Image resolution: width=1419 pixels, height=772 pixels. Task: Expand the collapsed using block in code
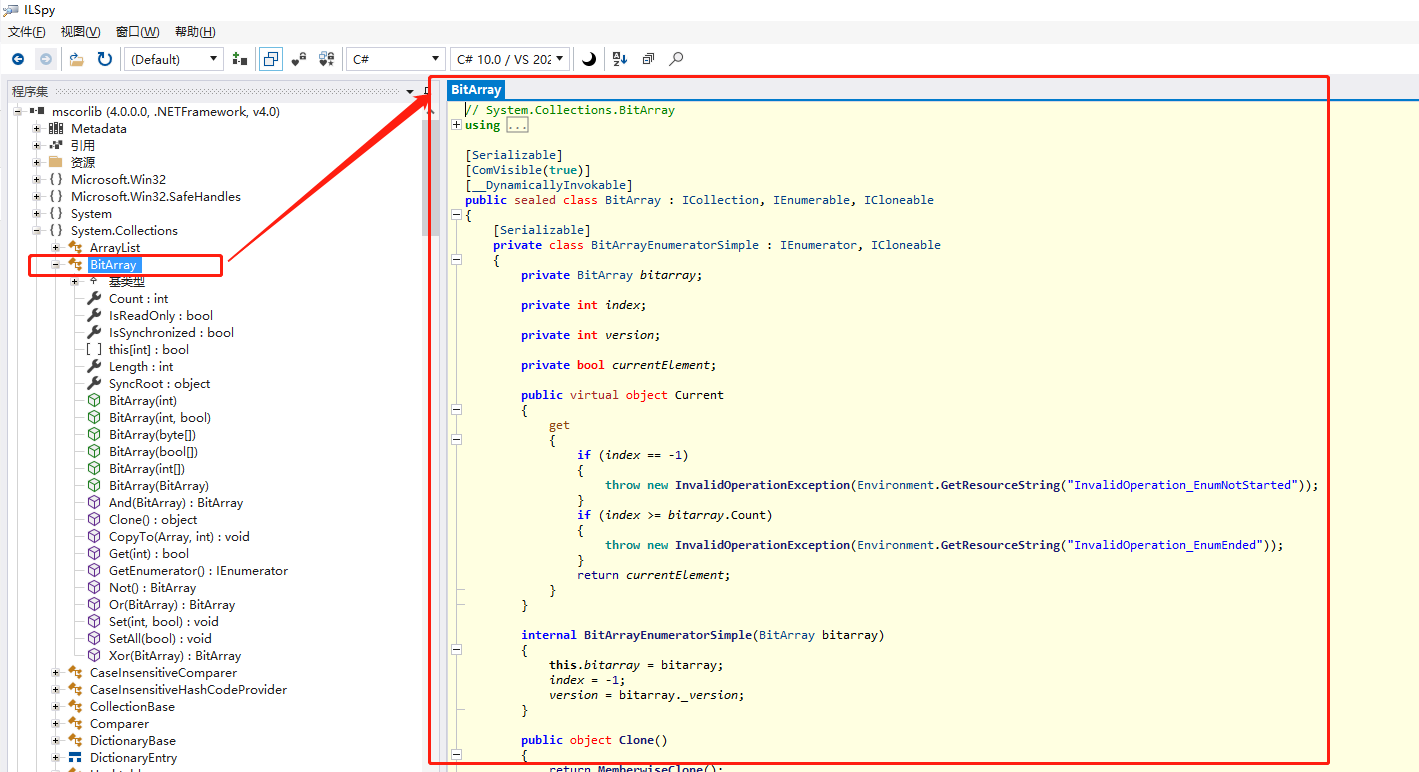coord(456,125)
